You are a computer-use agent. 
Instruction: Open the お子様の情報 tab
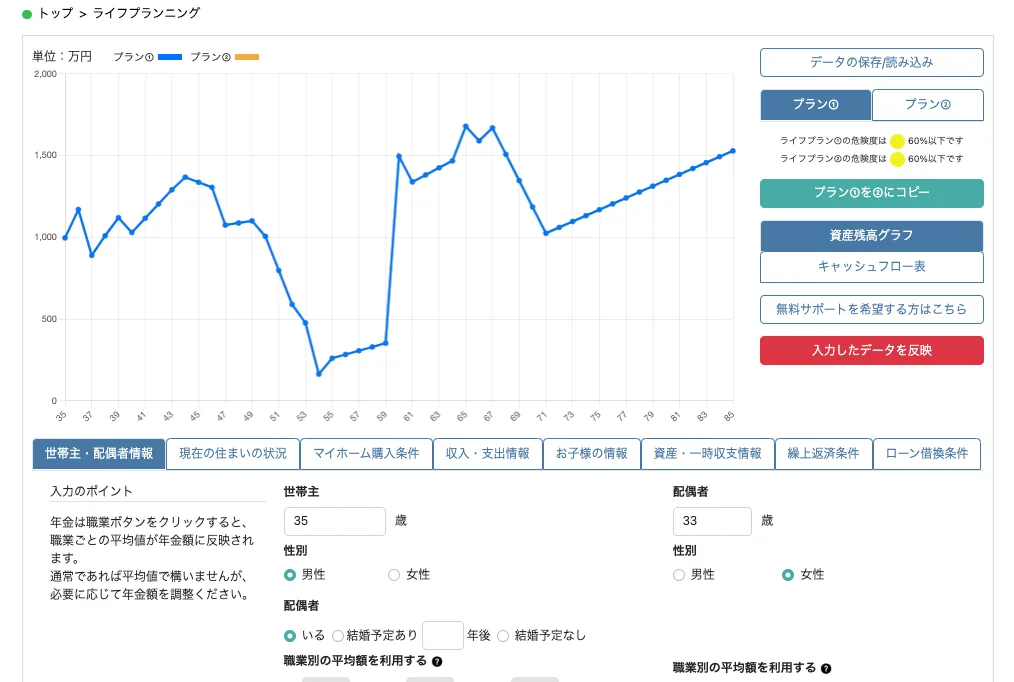[x=592, y=454]
